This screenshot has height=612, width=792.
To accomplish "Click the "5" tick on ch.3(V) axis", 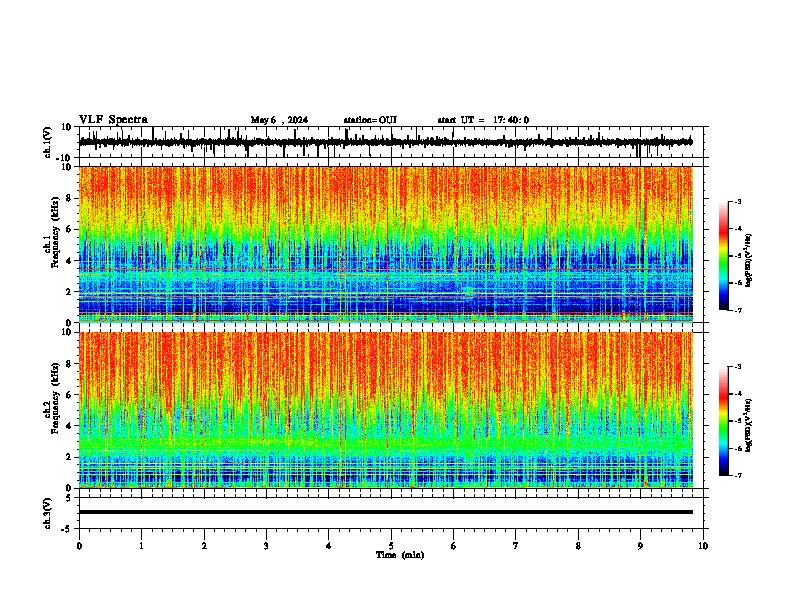I will coord(69,498).
